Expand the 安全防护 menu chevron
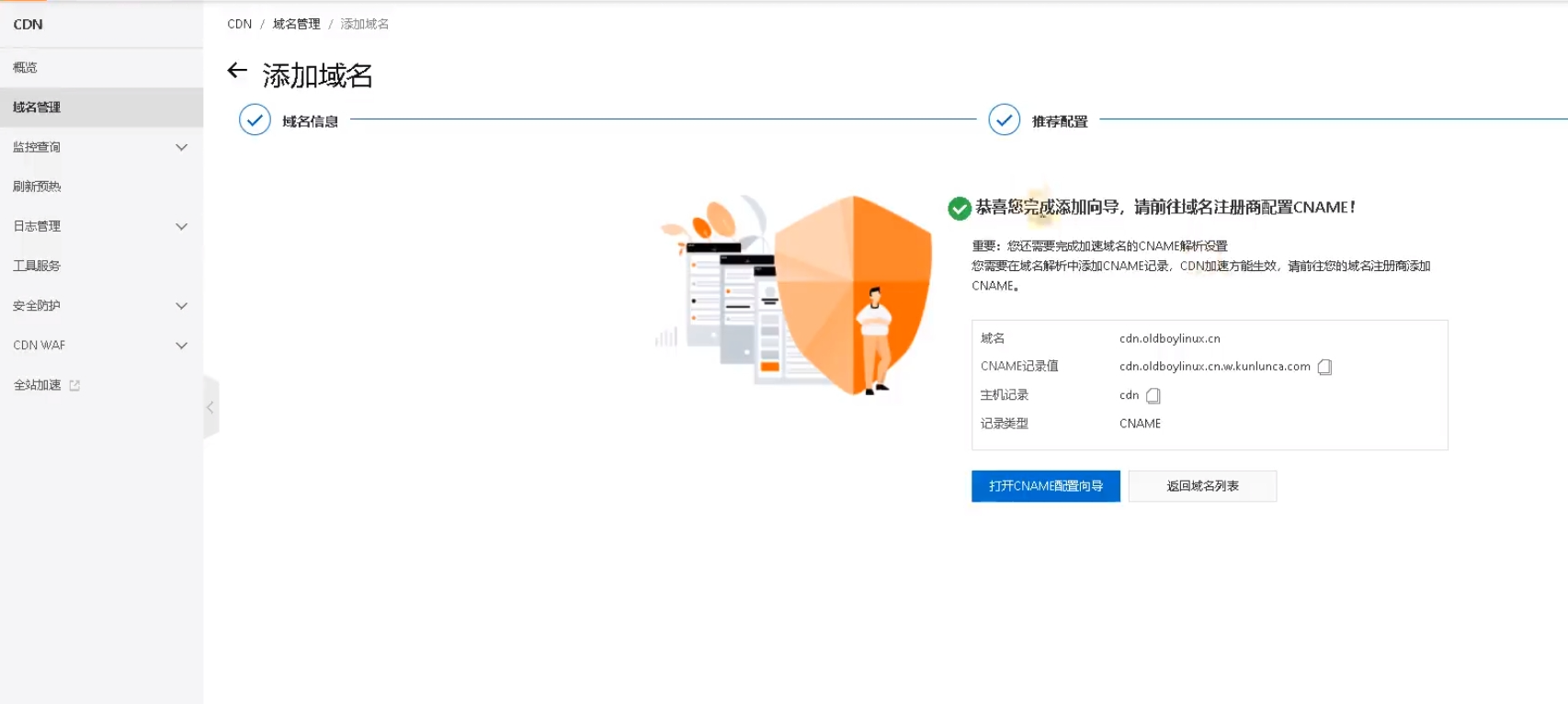 pos(181,306)
